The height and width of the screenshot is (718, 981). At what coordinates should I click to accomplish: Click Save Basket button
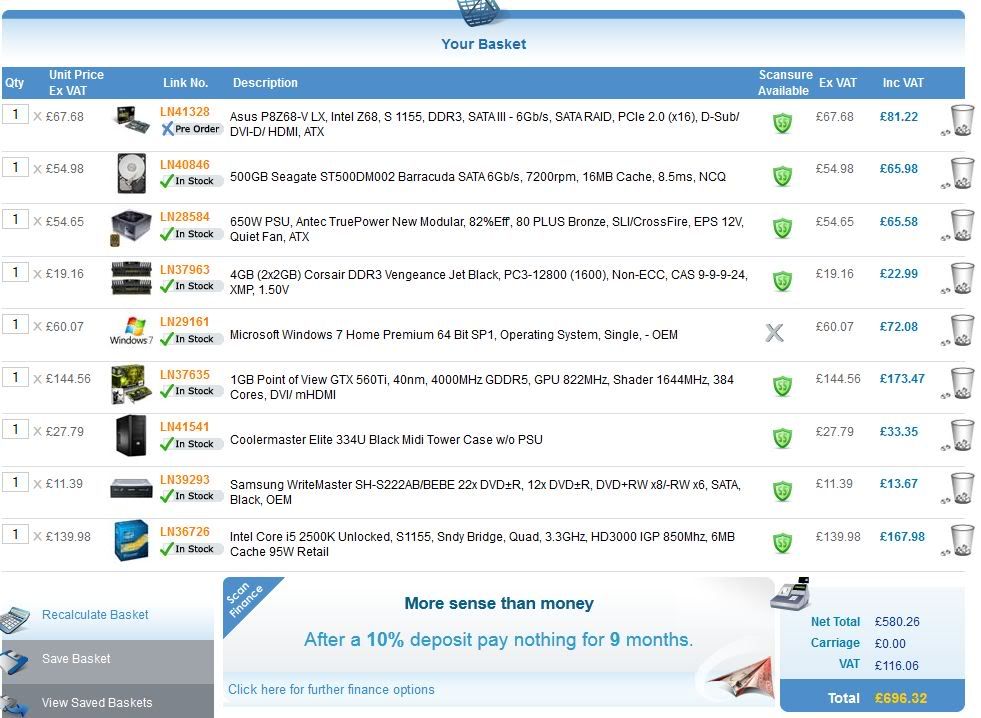pyautogui.click(x=76, y=659)
